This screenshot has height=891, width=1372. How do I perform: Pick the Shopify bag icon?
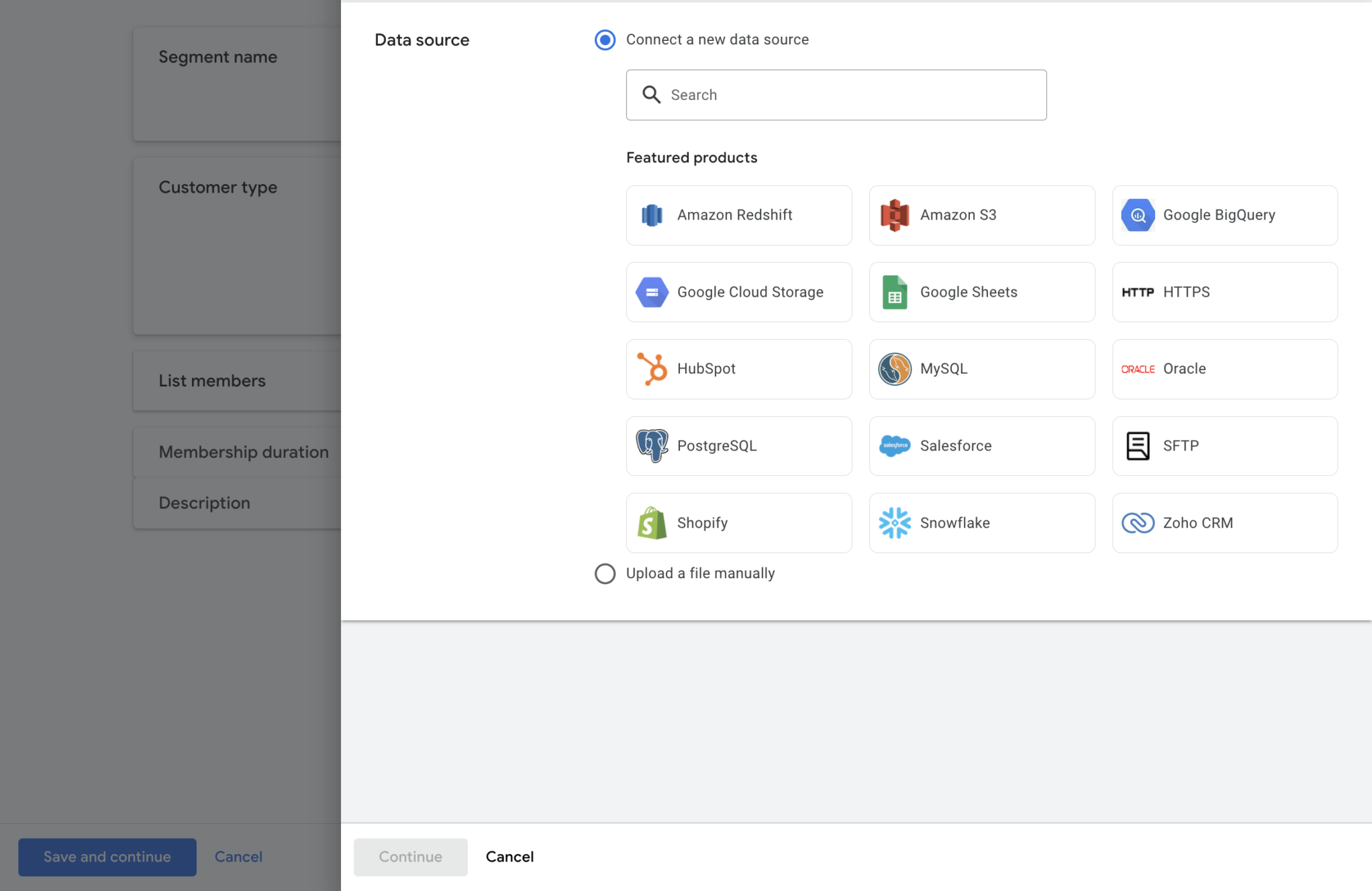click(652, 522)
